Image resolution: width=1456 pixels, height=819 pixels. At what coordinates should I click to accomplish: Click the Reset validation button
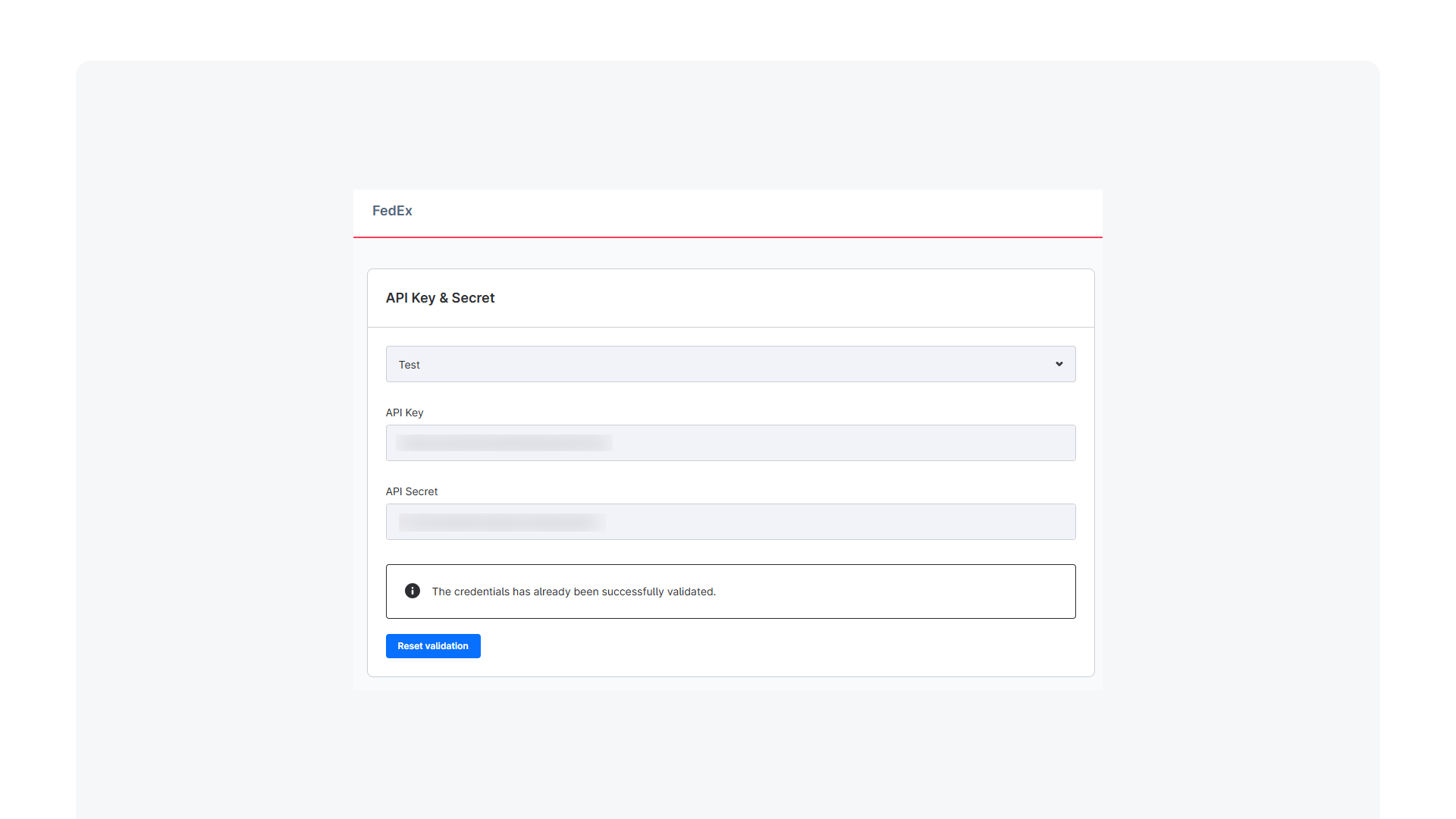click(x=433, y=646)
